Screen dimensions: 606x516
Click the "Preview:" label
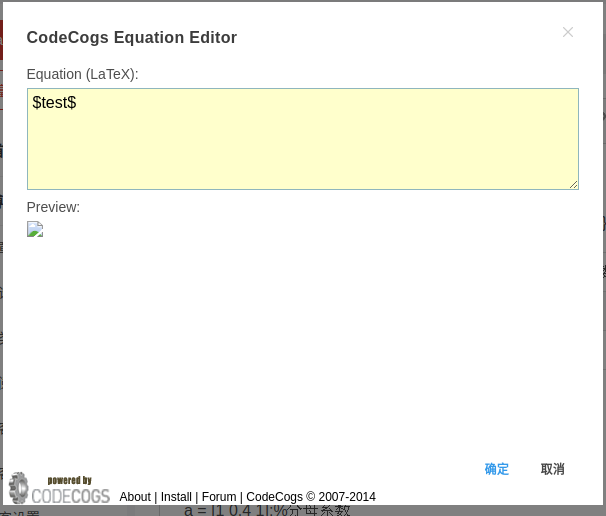[x=53, y=207]
